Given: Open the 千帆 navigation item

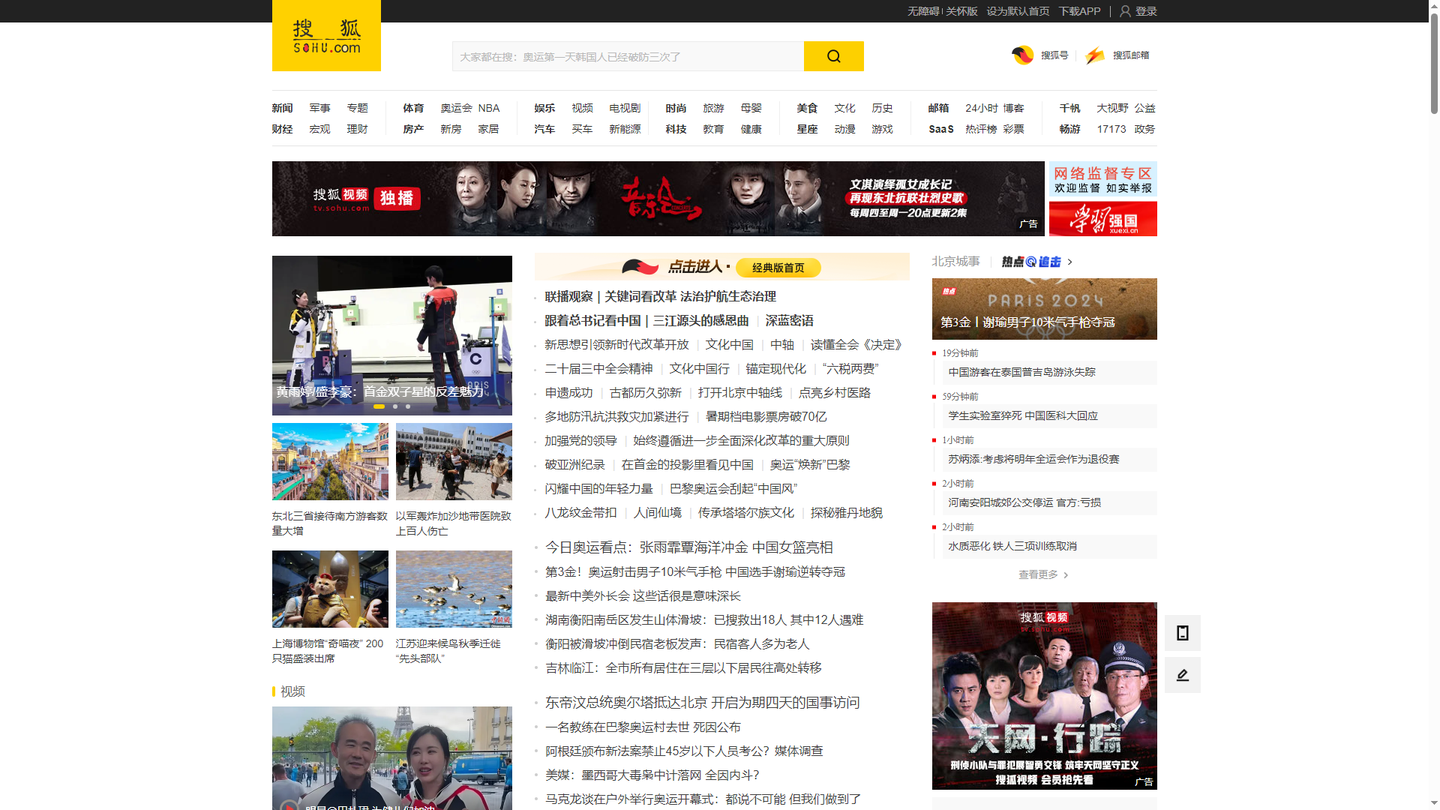Looking at the screenshot, I should [1070, 108].
